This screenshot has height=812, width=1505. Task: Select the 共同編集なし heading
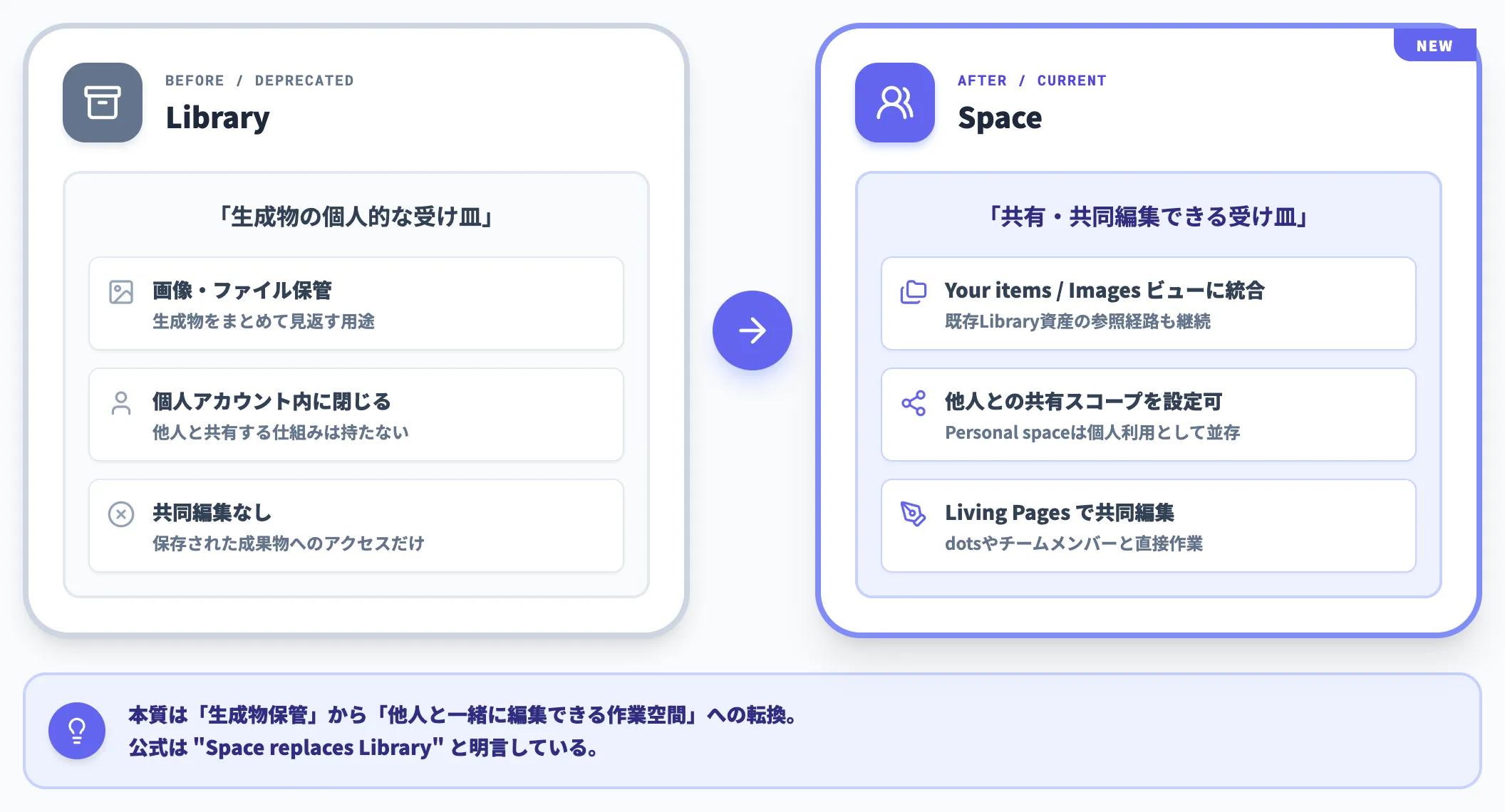pyautogui.click(x=212, y=513)
